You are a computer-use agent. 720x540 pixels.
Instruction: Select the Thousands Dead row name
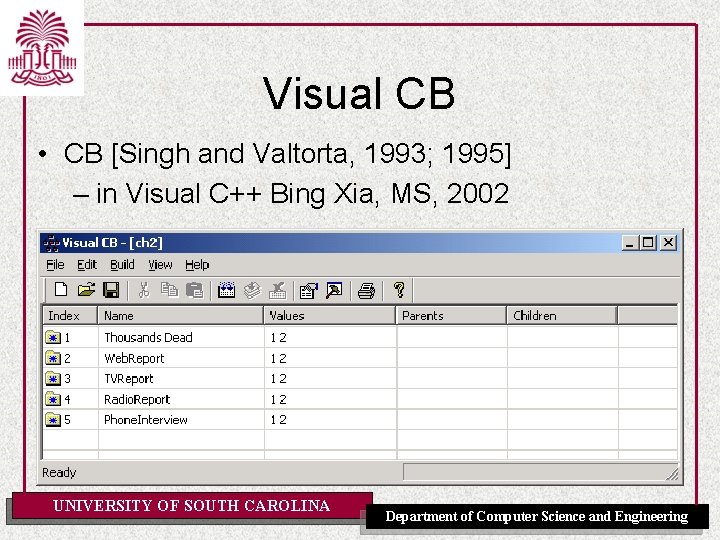pos(148,338)
